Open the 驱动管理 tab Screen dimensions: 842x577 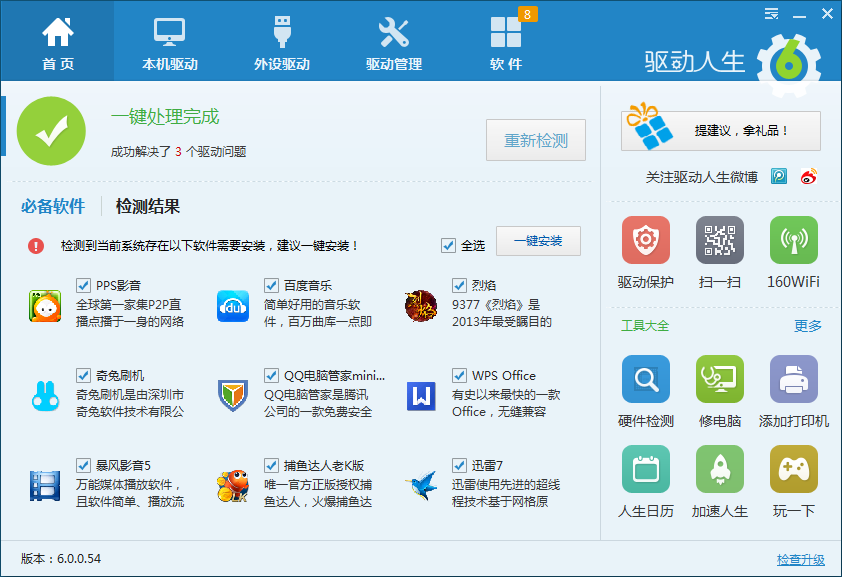point(394,41)
